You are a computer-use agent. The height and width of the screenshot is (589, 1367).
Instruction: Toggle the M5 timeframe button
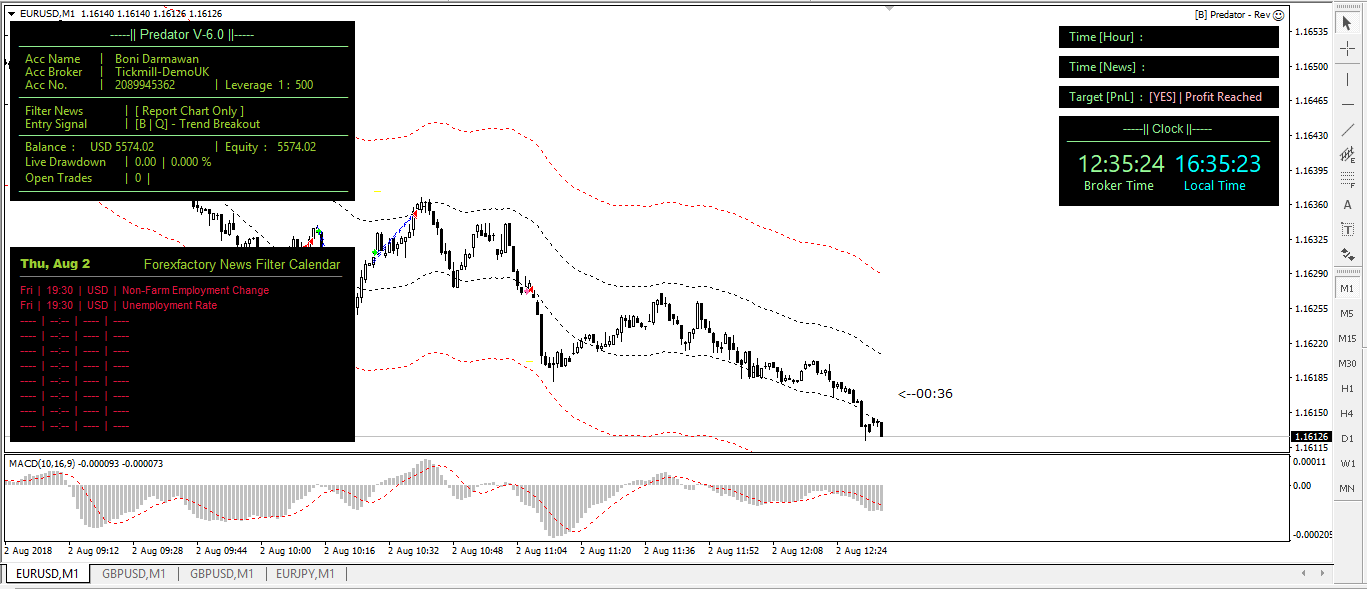[x=1347, y=313]
